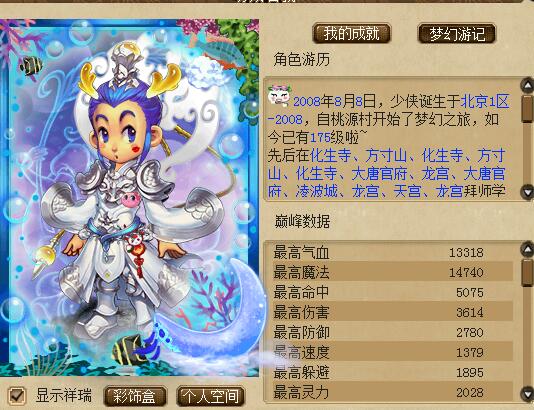Click the down arrow of 巅峰数据 scrollbar
Viewport: 534px width, 410px height.
[x=528, y=393]
